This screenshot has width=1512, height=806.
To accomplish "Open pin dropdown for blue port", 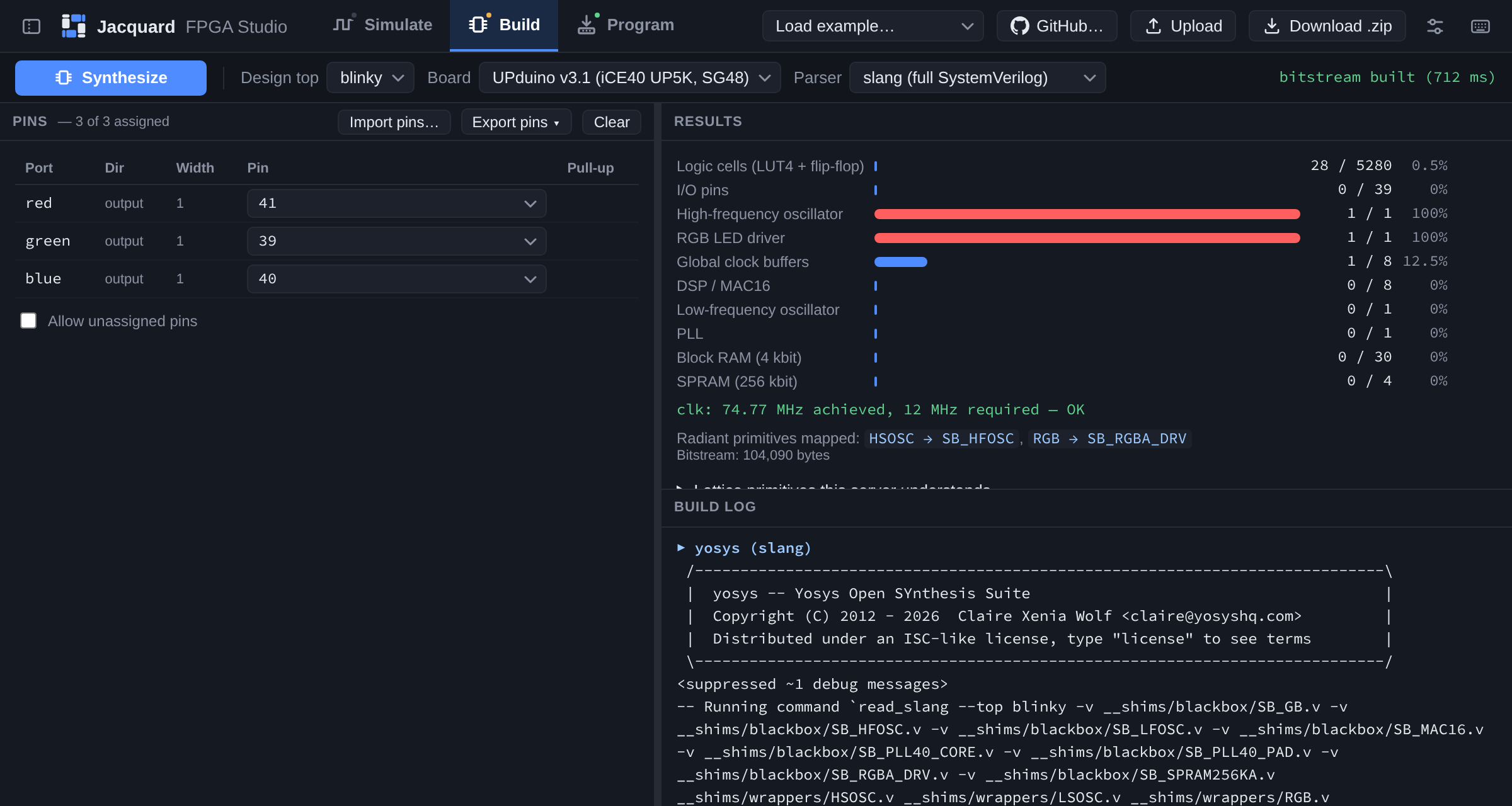I will pyautogui.click(x=397, y=279).
